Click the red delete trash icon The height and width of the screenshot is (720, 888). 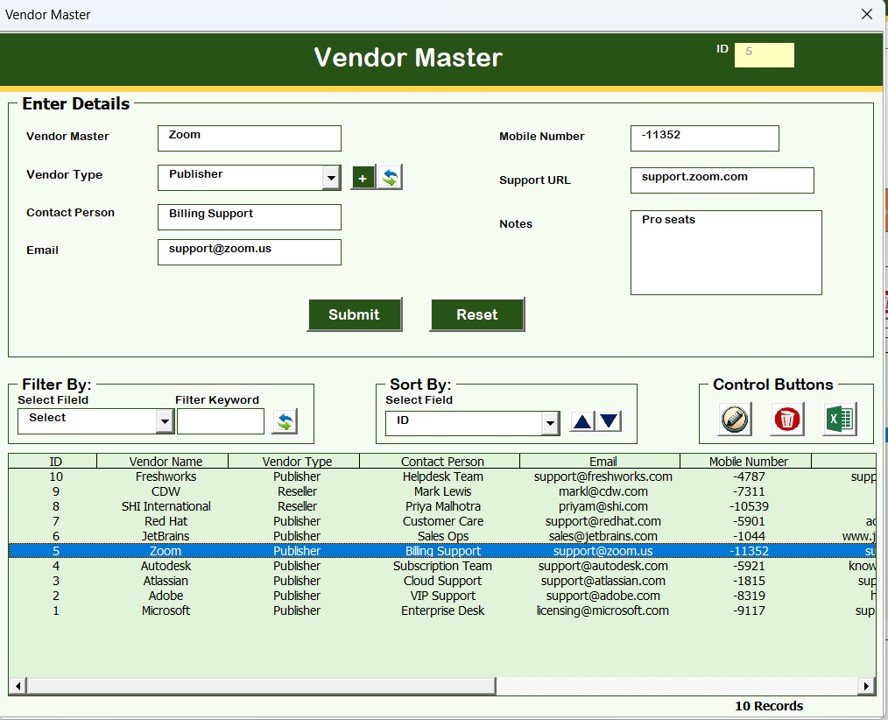pyautogui.click(x=788, y=419)
